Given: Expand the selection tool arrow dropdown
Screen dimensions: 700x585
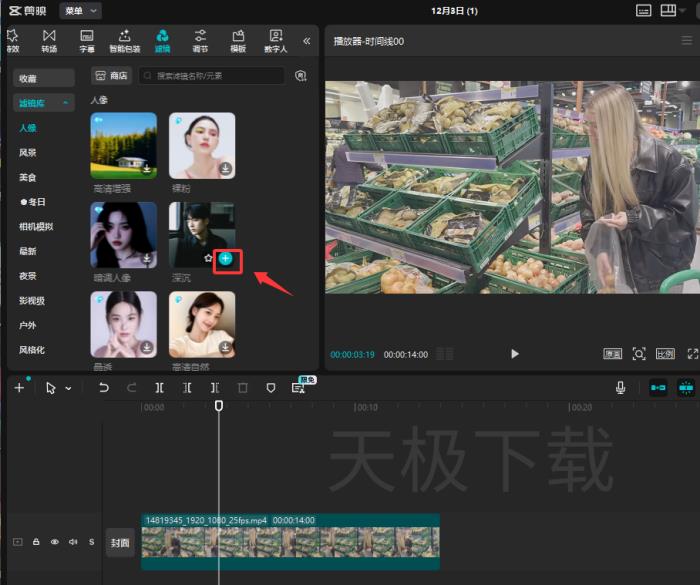Looking at the screenshot, I should coord(68,388).
